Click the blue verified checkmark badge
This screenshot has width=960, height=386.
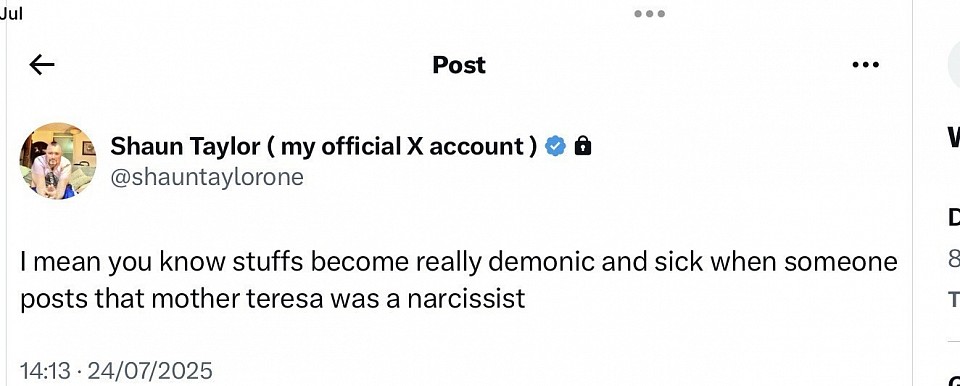[x=555, y=146]
